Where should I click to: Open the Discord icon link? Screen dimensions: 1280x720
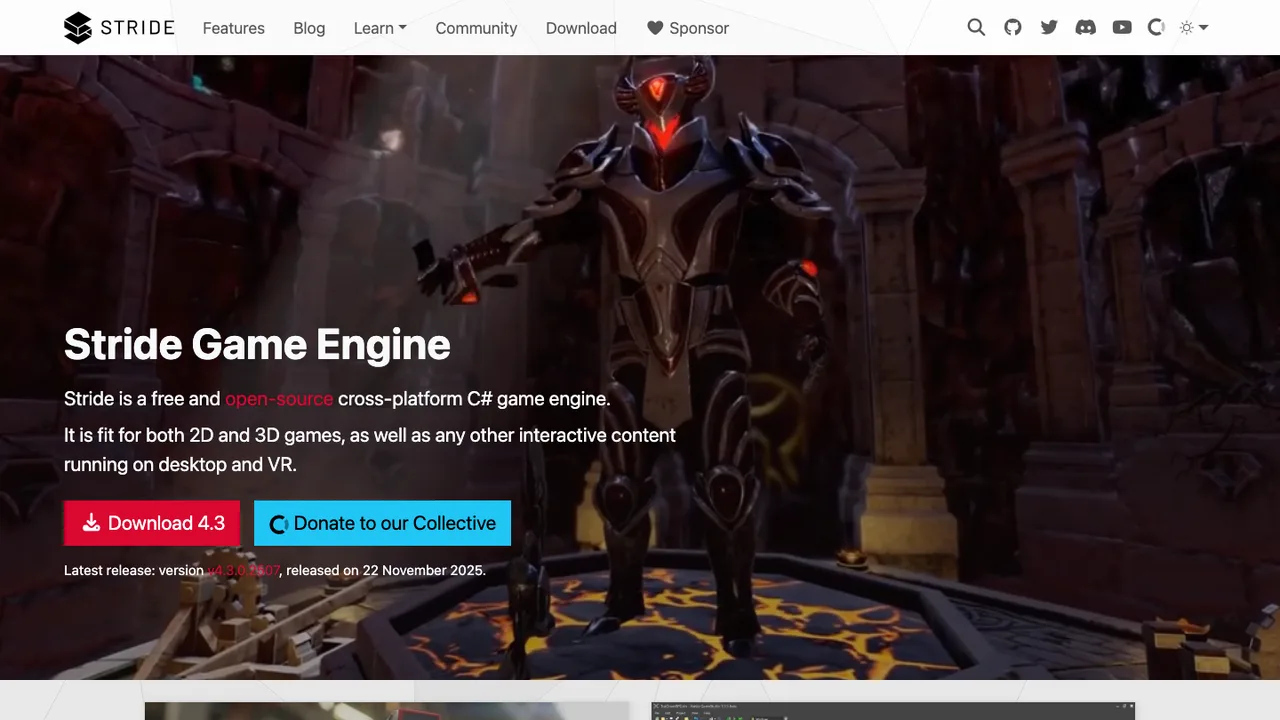1085,28
